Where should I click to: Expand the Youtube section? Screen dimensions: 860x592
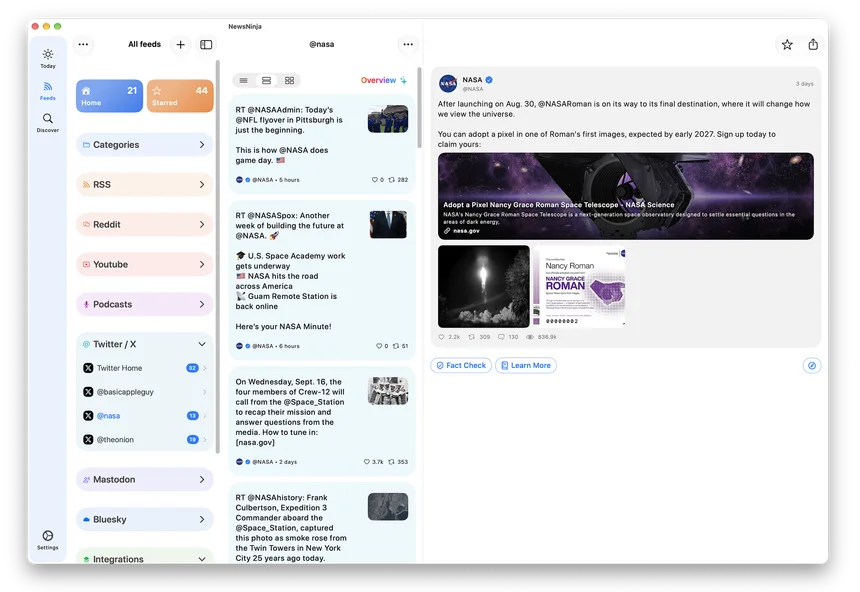144,264
